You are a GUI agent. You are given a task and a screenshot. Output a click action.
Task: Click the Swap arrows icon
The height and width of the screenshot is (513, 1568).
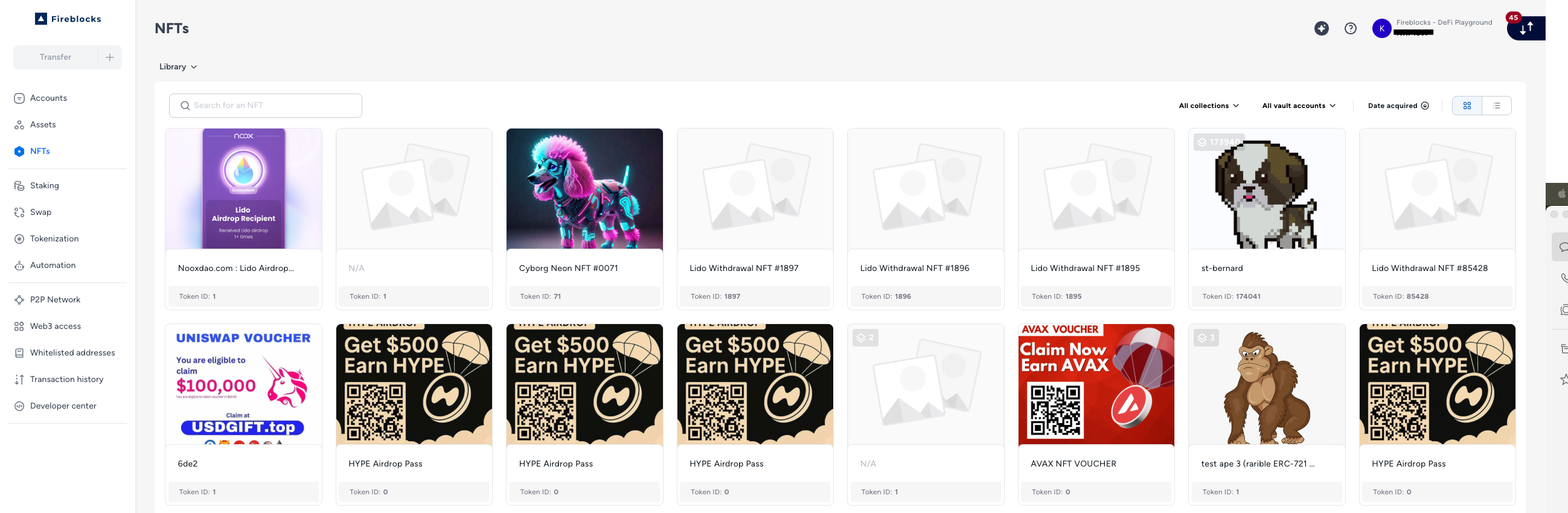(19, 212)
